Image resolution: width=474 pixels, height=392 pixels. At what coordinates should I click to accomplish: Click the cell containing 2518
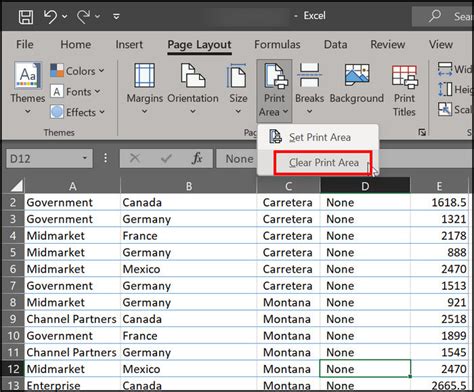(x=439, y=319)
